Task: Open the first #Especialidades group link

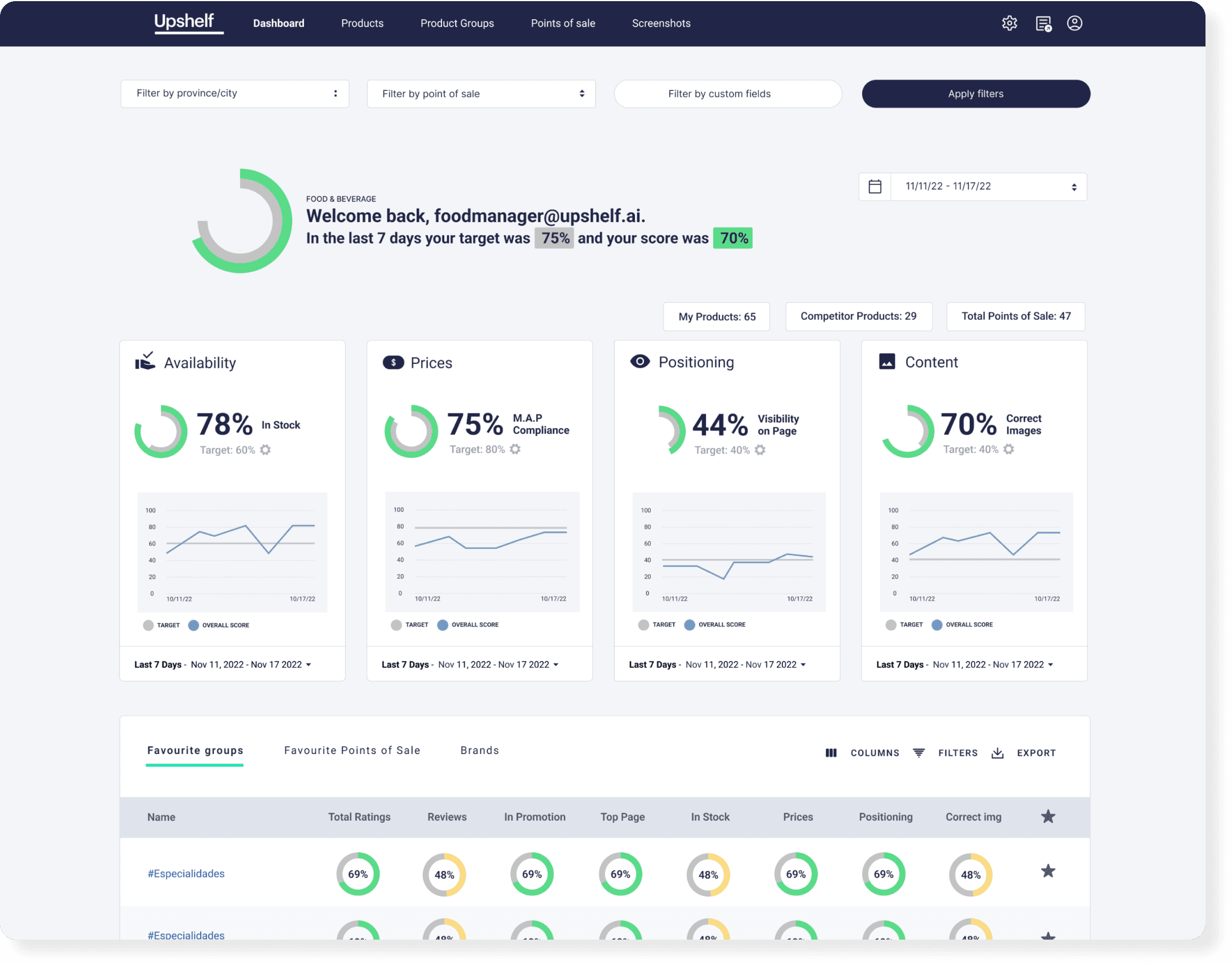Action: (x=186, y=874)
